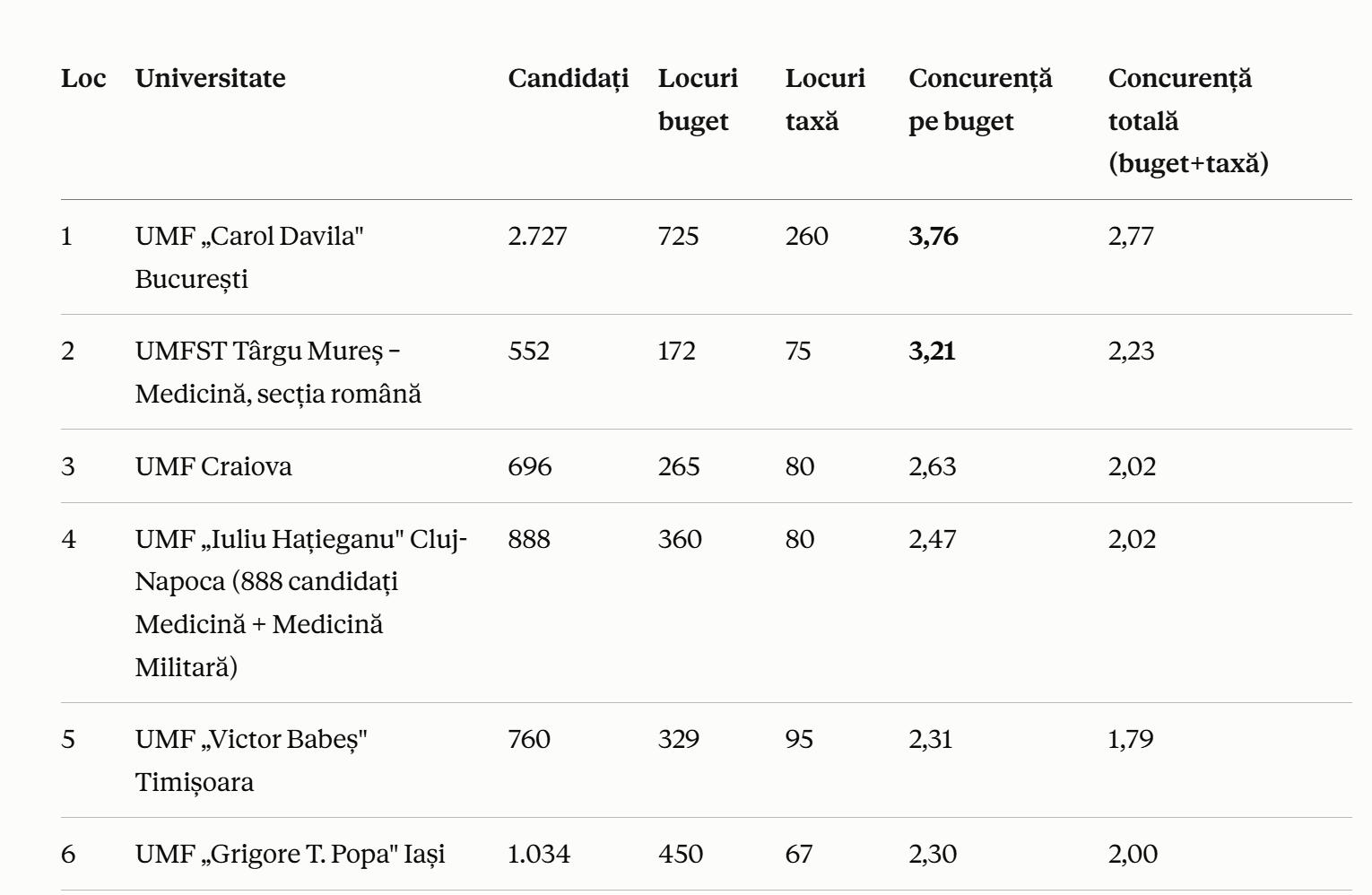
Task: Click the UMF Craiova cell
Action: [213, 466]
